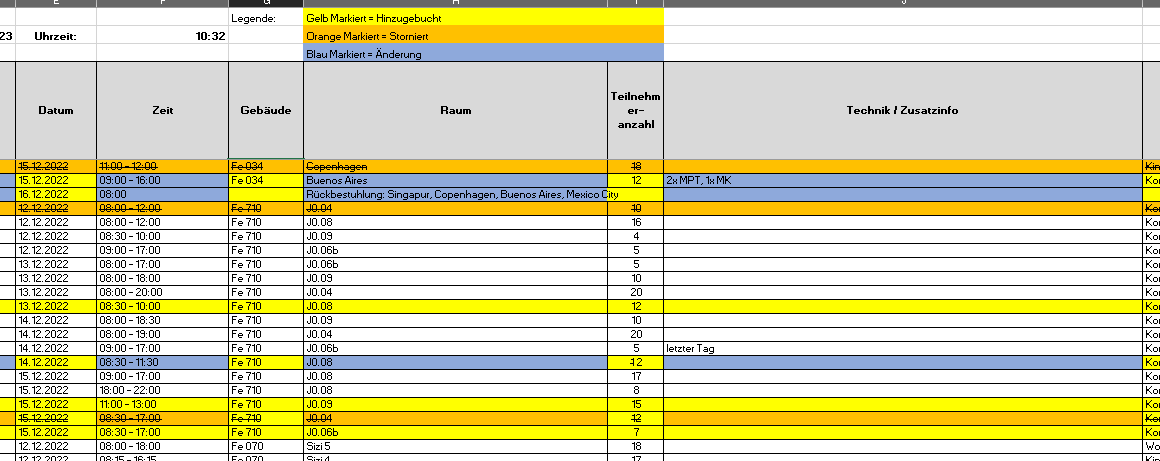Click "J0.09" in the 11:00 - 13:00 row
The height and width of the screenshot is (461, 1160).
(455, 405)
